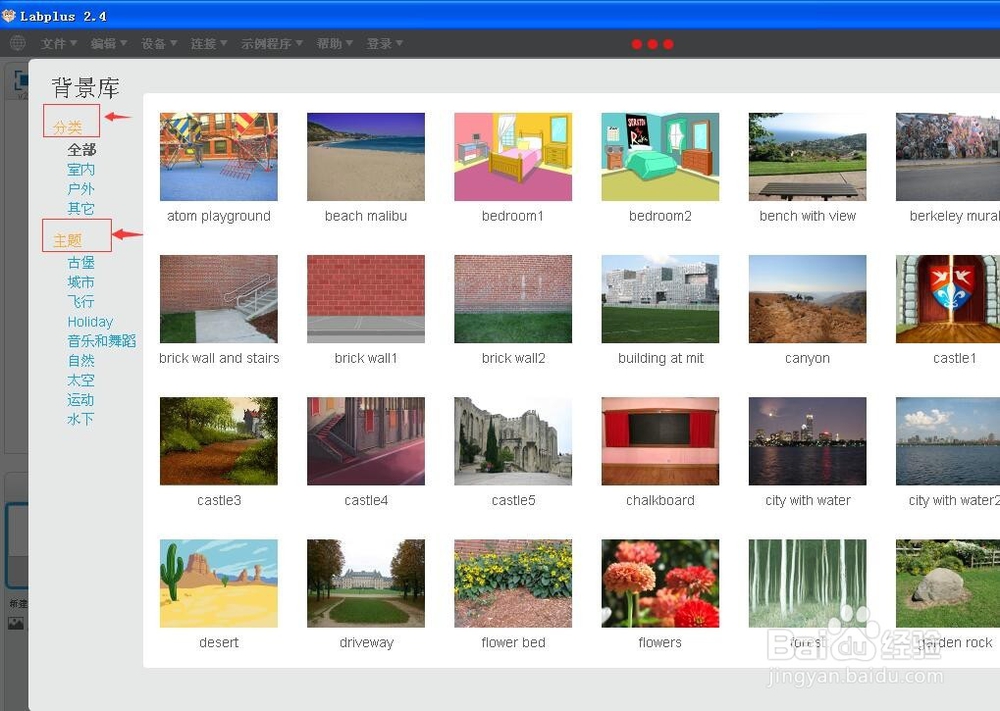The image size is (1000, 711).
Task: Choose the garden rock backdrop
Action: click(x=948, y=583)
